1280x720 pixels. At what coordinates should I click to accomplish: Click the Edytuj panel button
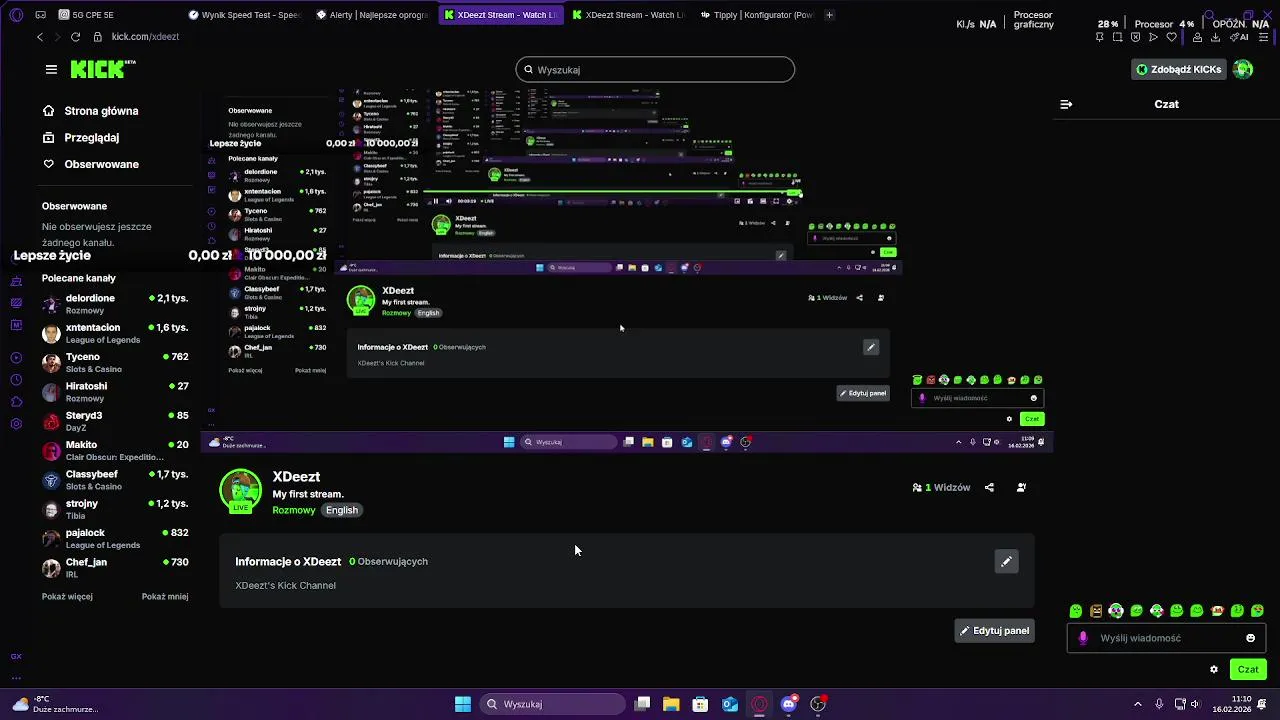(994, 631)
